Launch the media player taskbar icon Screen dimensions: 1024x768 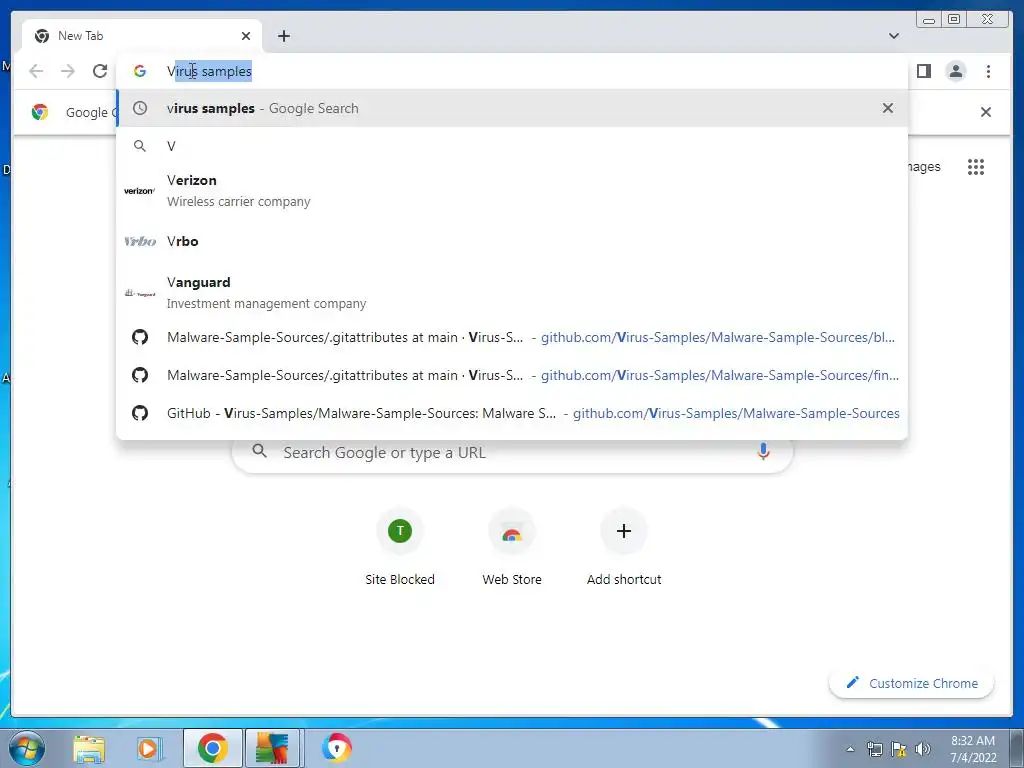coord(148,749)
